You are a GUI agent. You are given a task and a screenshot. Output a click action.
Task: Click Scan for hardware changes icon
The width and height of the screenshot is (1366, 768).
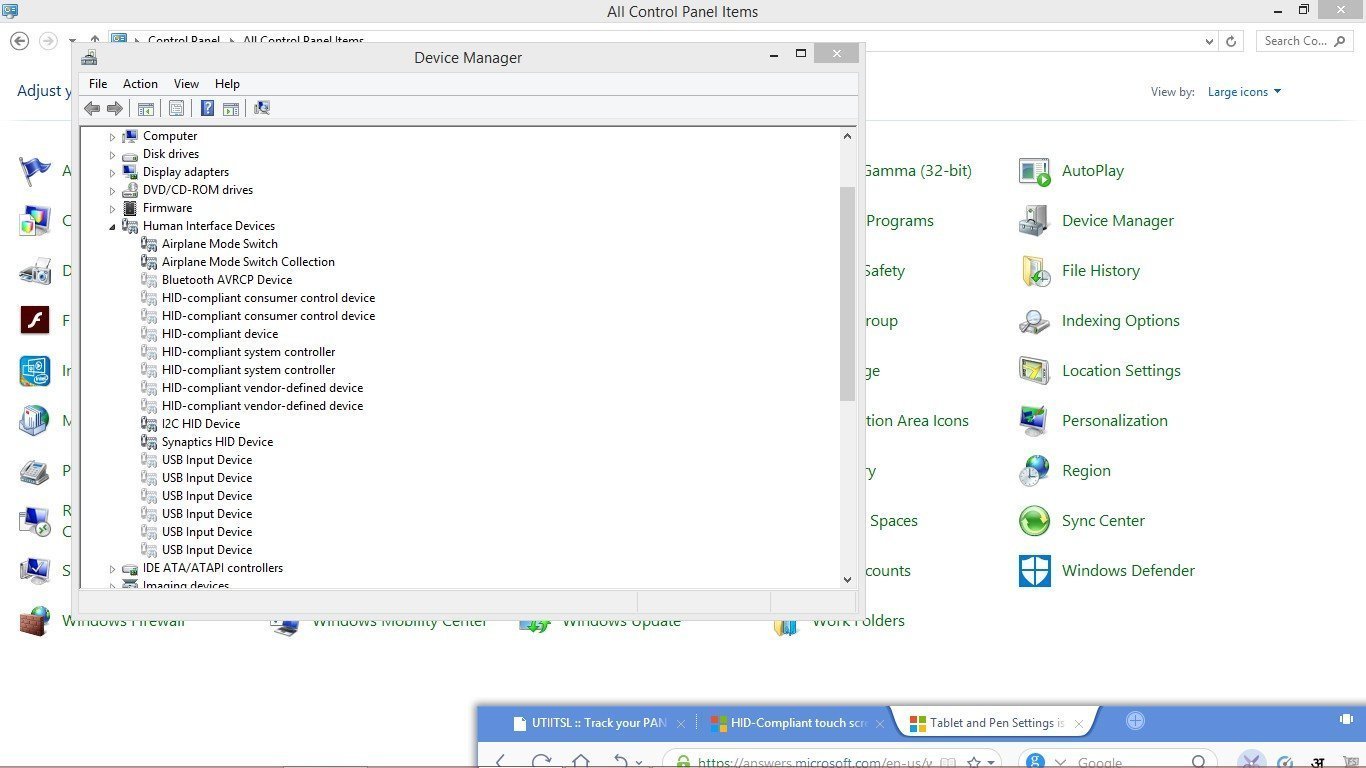262,108
